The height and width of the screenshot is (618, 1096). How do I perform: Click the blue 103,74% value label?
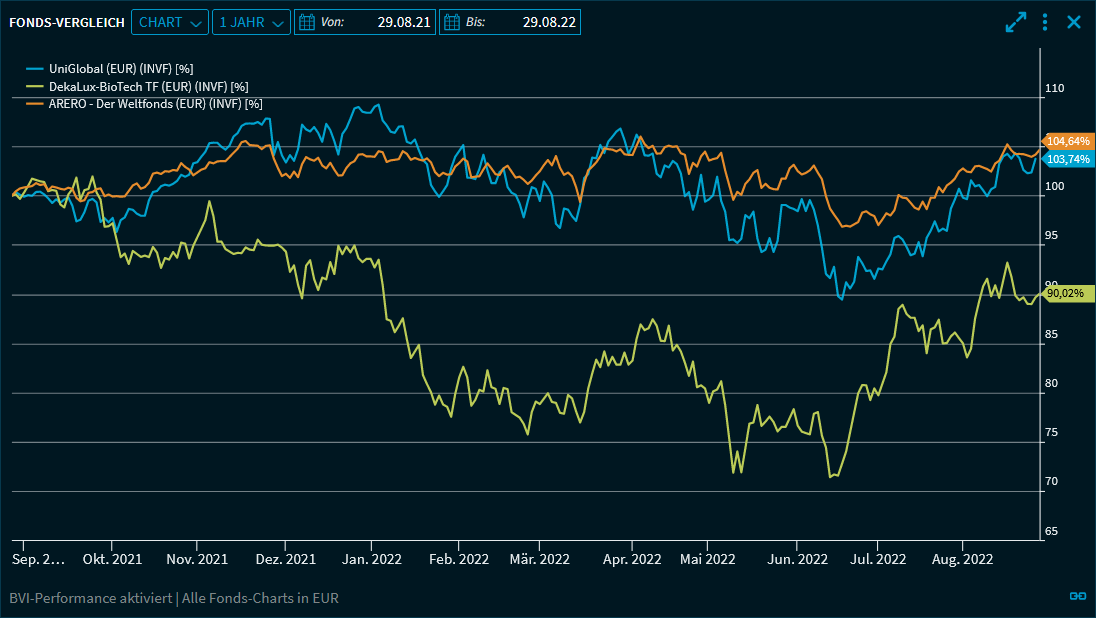coord(1068,159)
